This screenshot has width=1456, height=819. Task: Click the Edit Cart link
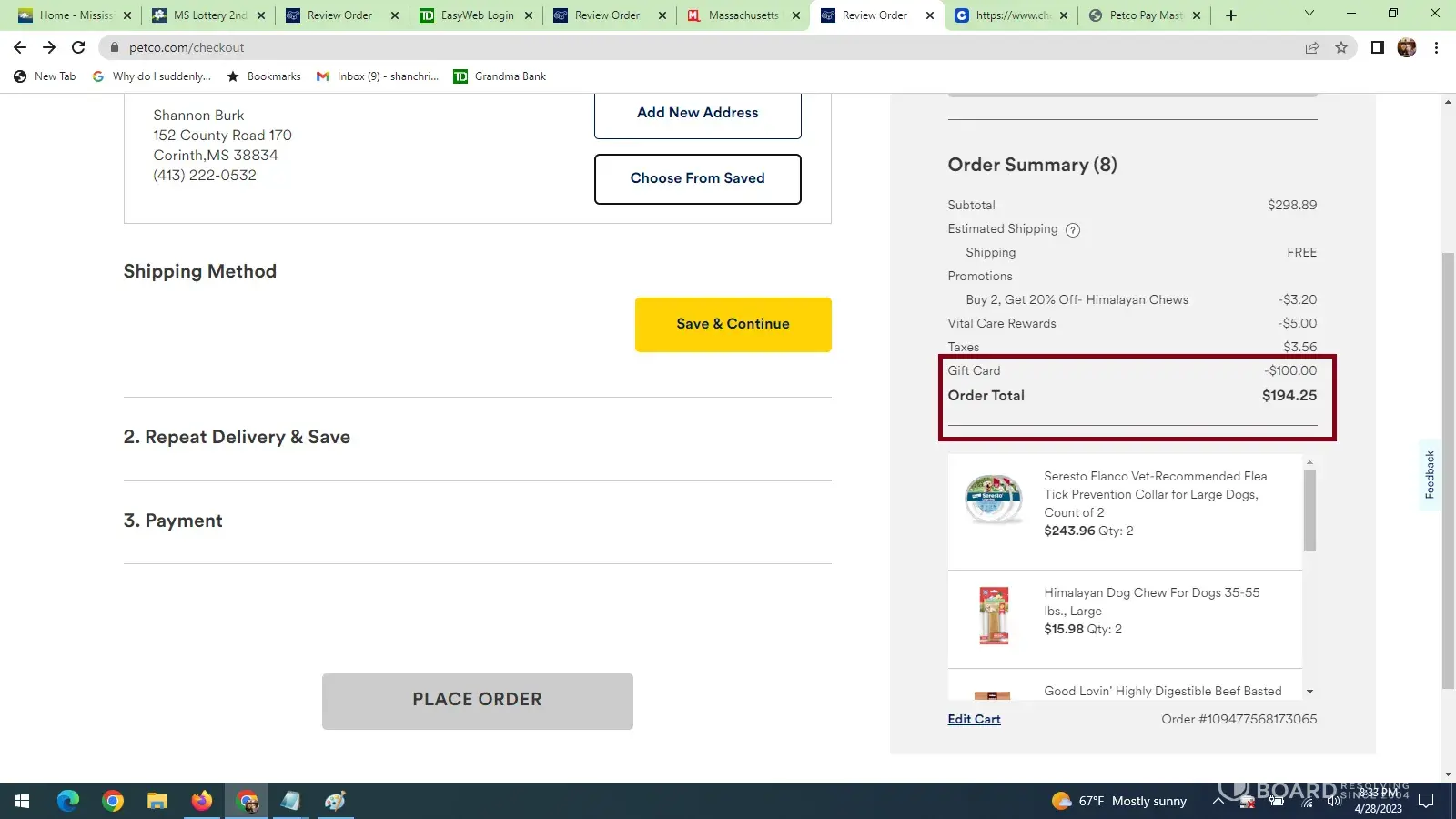pos(974,720)
